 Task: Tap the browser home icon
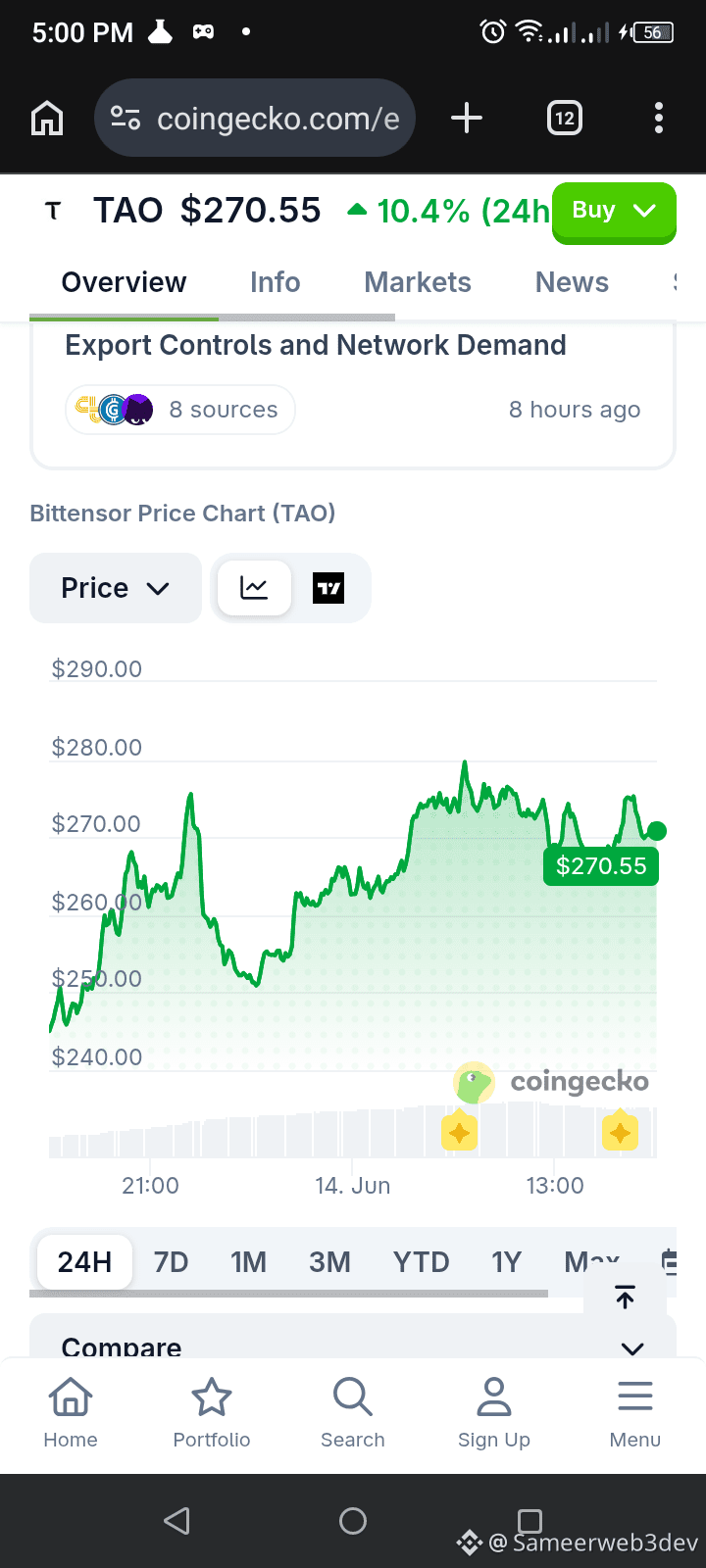tap(47, 119)
